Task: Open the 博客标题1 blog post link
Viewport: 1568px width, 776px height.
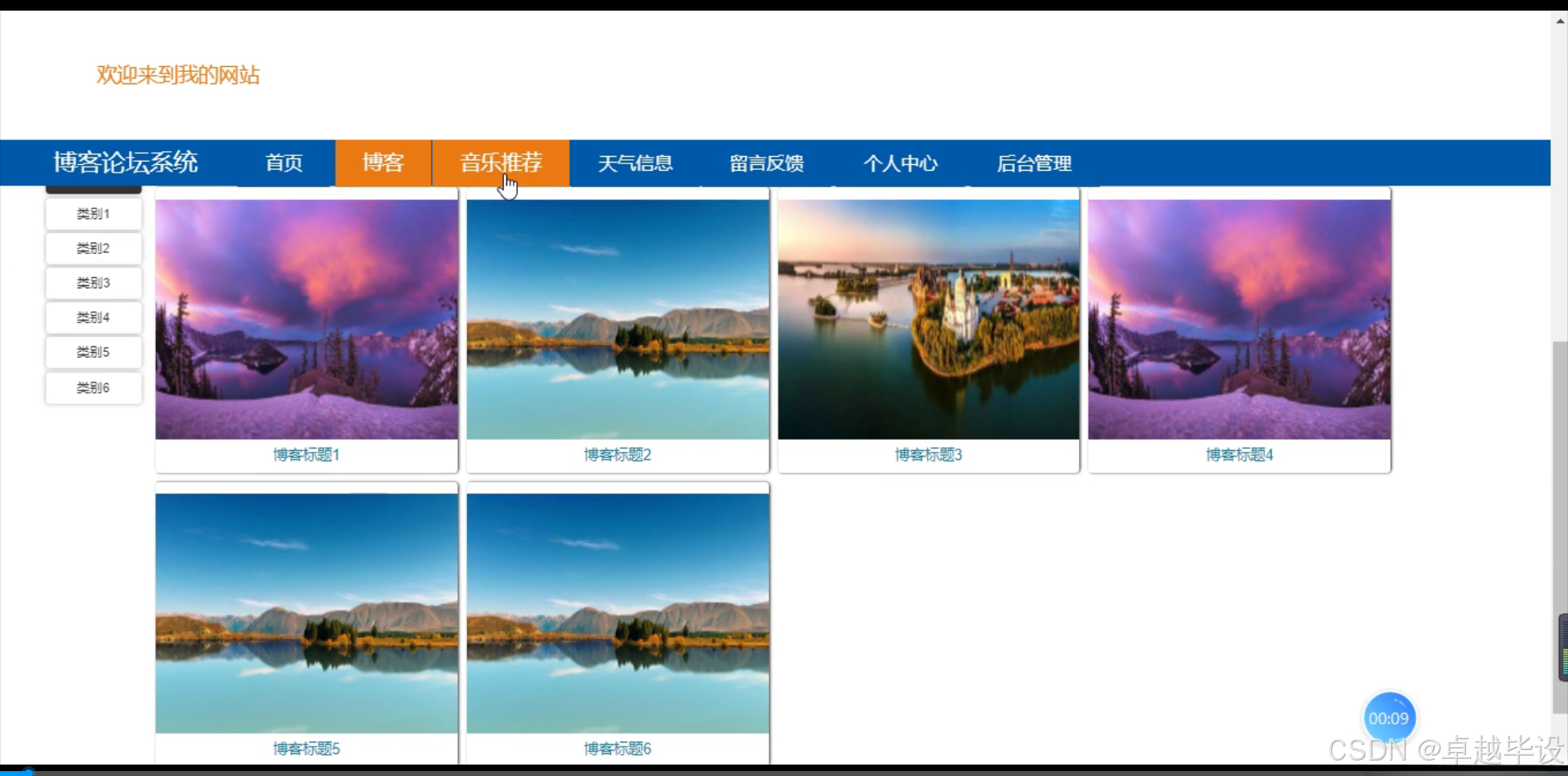Action: pyautogui.click(x=305, y=454)
